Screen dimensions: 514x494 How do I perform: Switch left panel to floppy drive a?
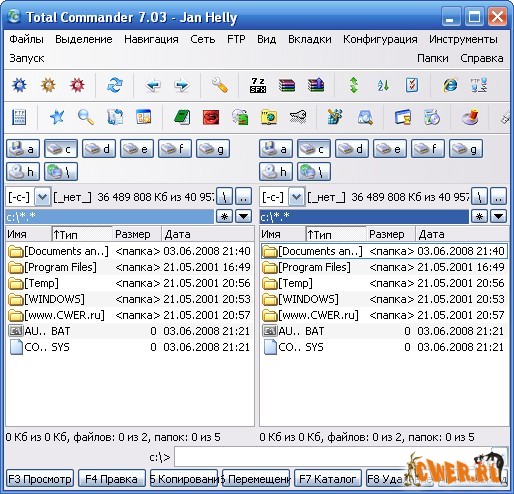23,149
